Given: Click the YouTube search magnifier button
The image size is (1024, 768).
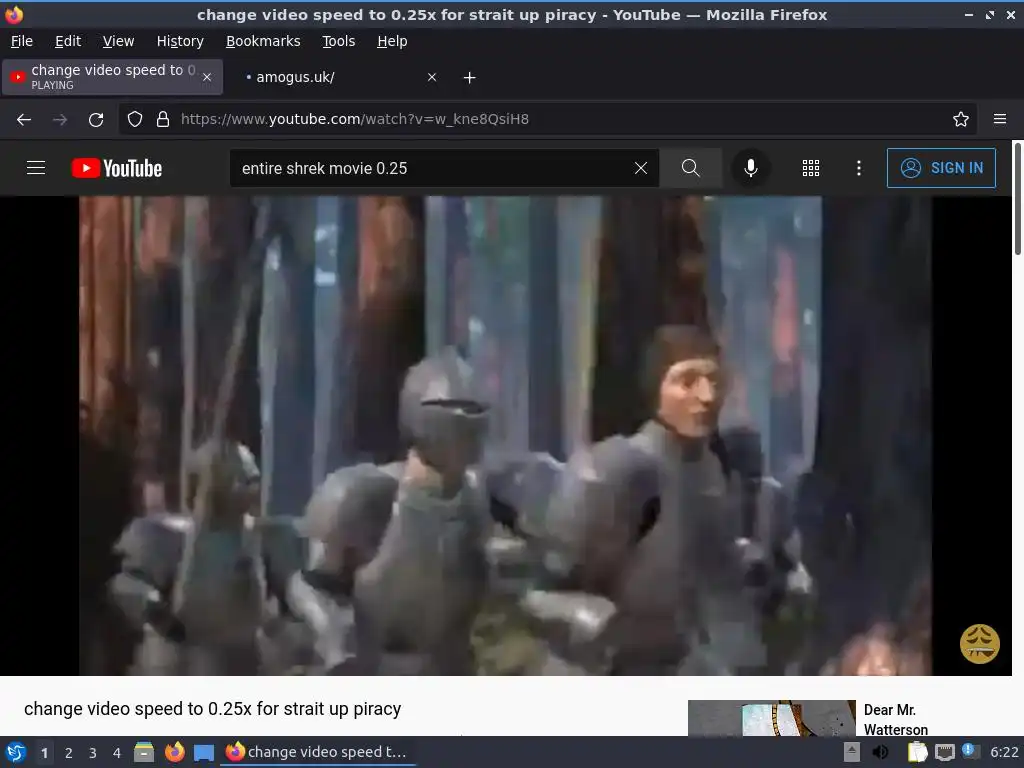Looking at the screenshot, I should coord(690,168).
